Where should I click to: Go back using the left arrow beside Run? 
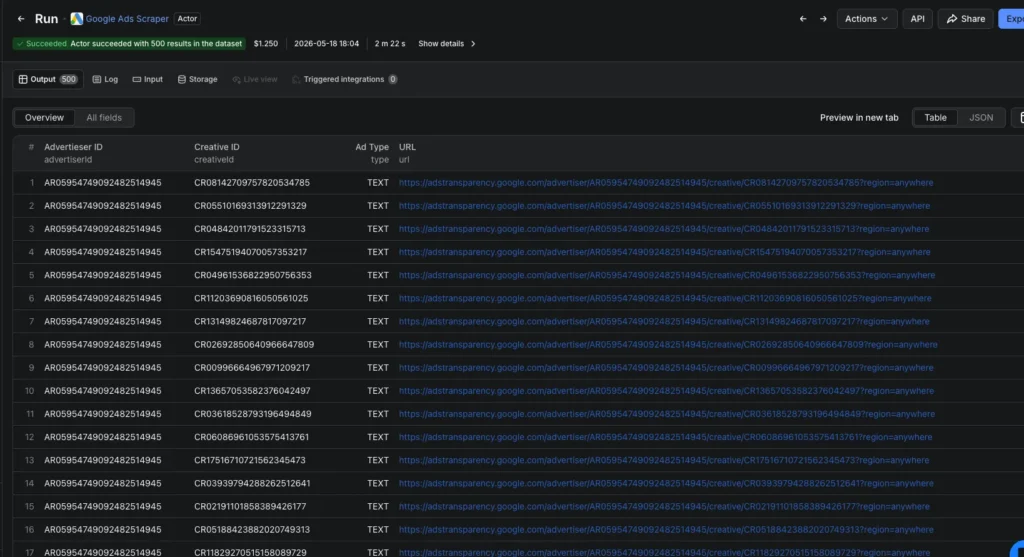point(21,19)
